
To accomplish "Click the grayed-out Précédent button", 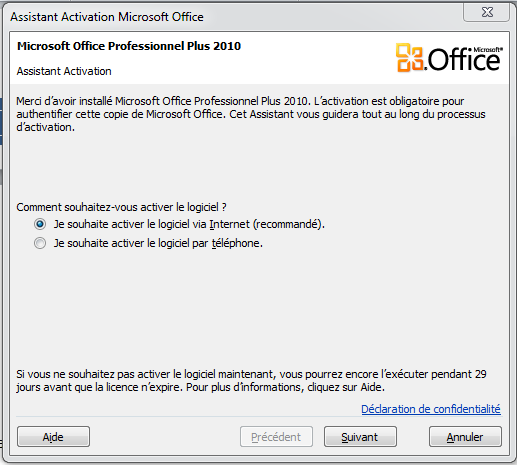I will [276, 437].
